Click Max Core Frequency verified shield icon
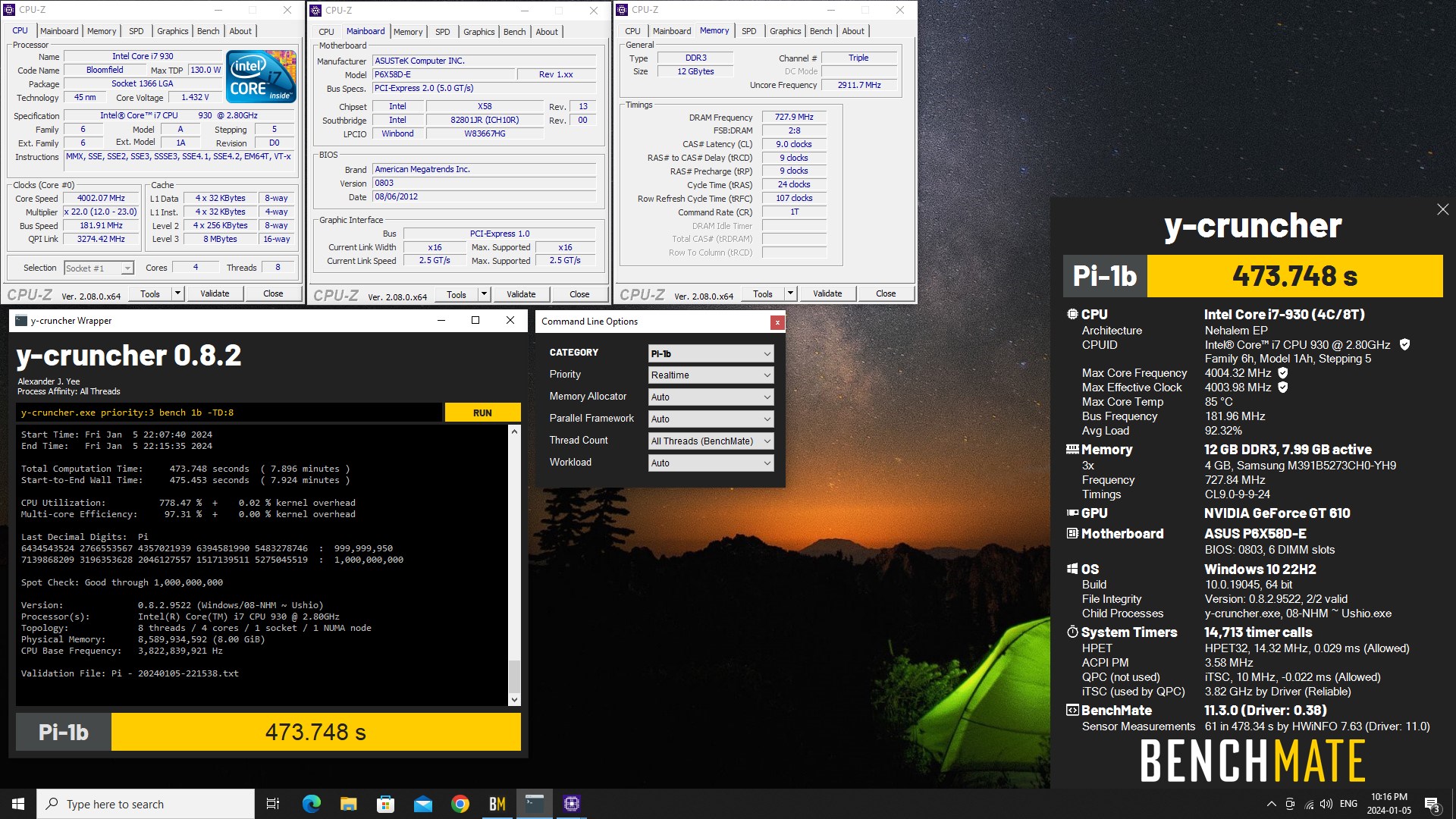 coord(1283,372)
